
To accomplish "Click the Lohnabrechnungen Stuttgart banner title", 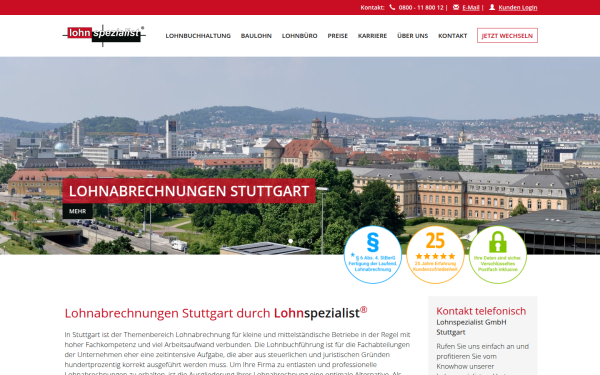I will coord(189,191).
